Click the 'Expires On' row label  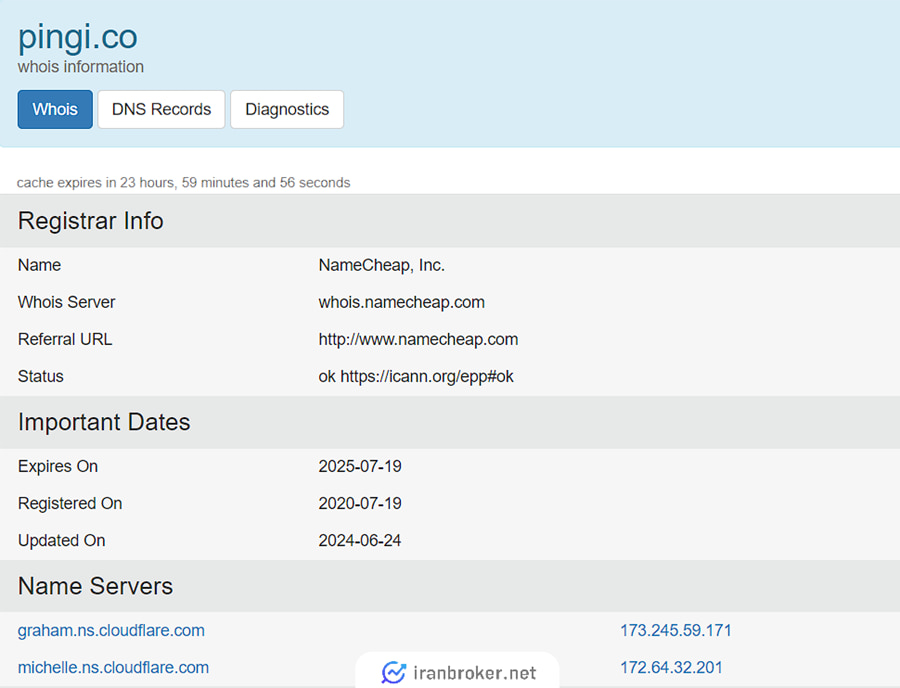point(58,466)
